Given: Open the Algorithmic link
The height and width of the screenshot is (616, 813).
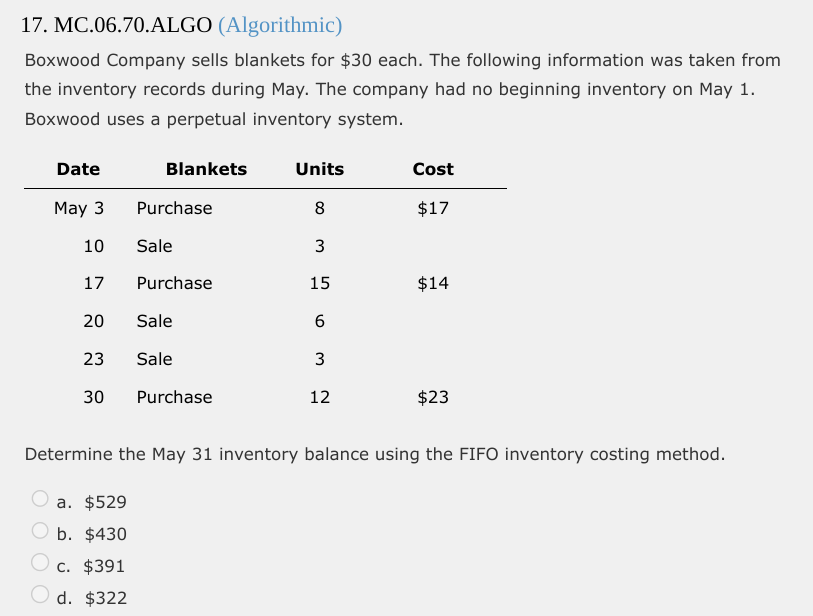Looking at the screenshot, I should tap(281, 25).
